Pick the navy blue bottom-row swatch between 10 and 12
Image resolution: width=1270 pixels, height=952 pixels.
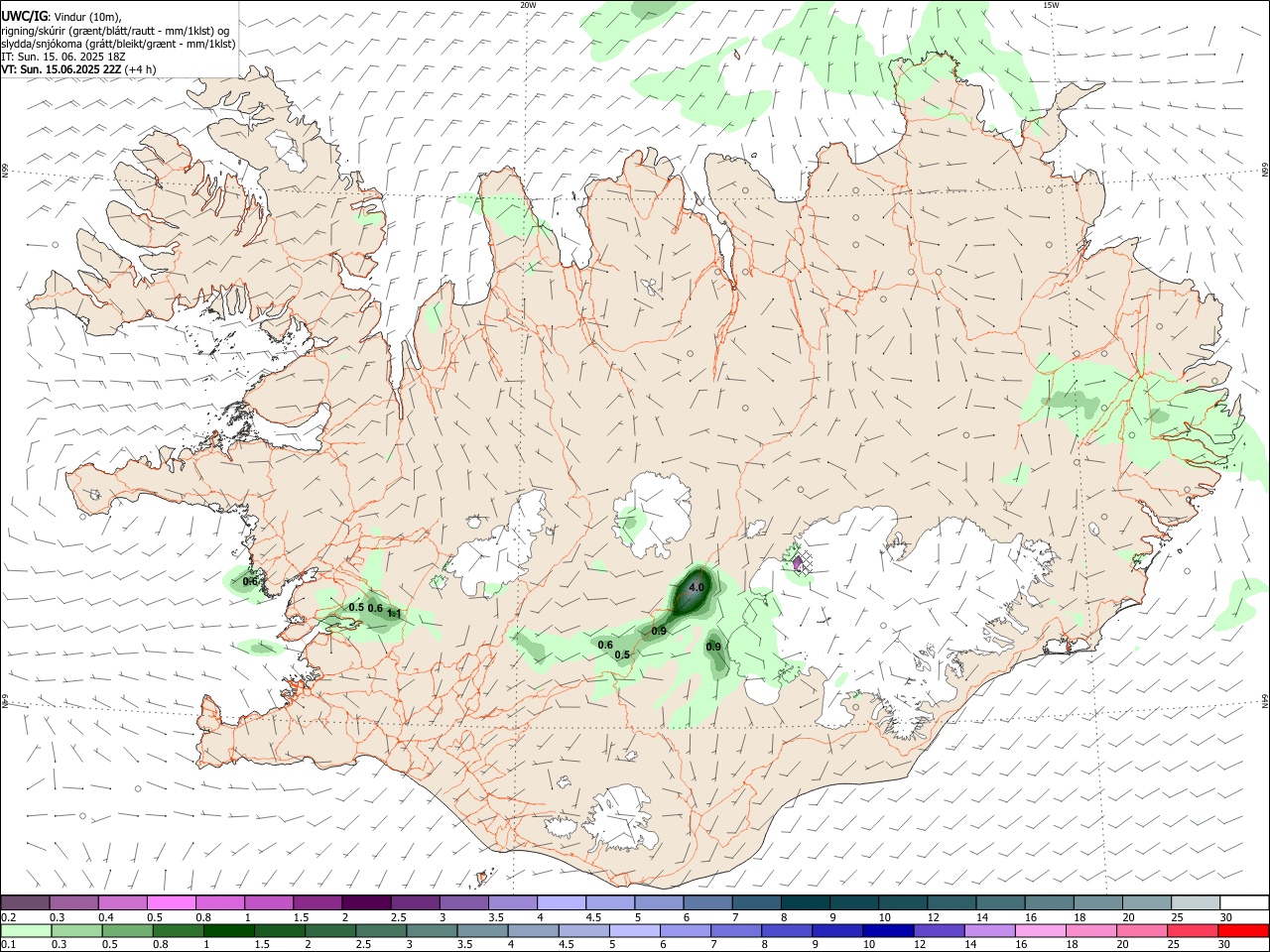tap(888, 931)
